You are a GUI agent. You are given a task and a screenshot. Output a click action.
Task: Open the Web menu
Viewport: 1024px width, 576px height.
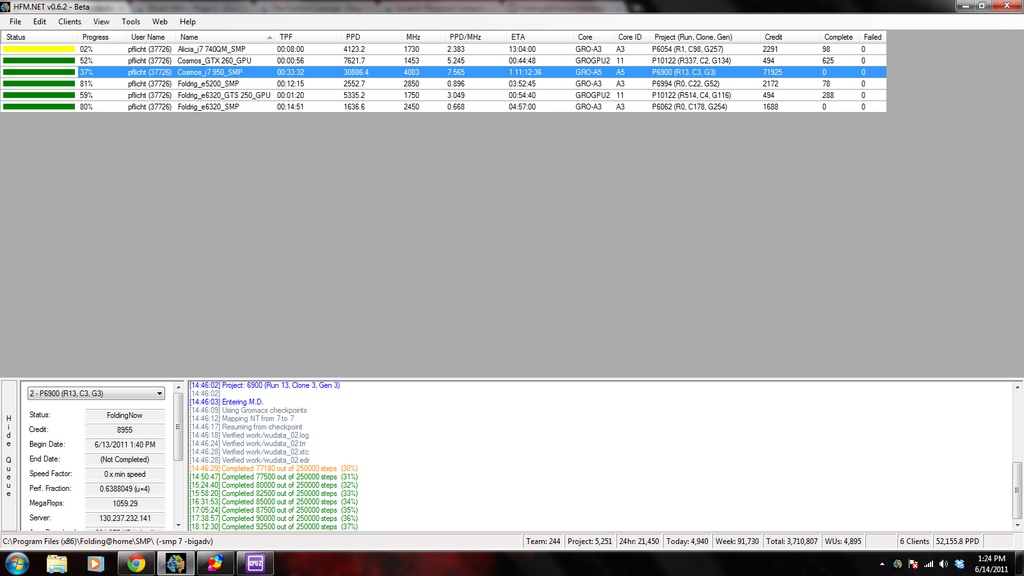click(159, 22)
